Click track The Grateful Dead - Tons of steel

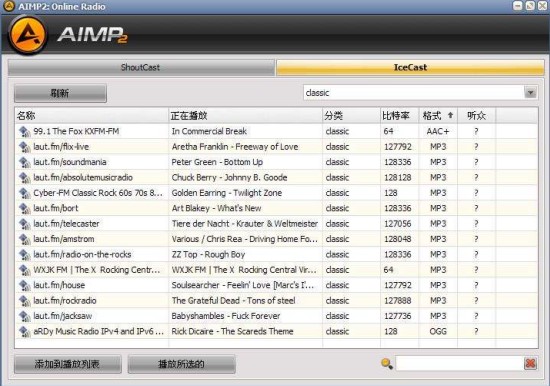(233, 301)
